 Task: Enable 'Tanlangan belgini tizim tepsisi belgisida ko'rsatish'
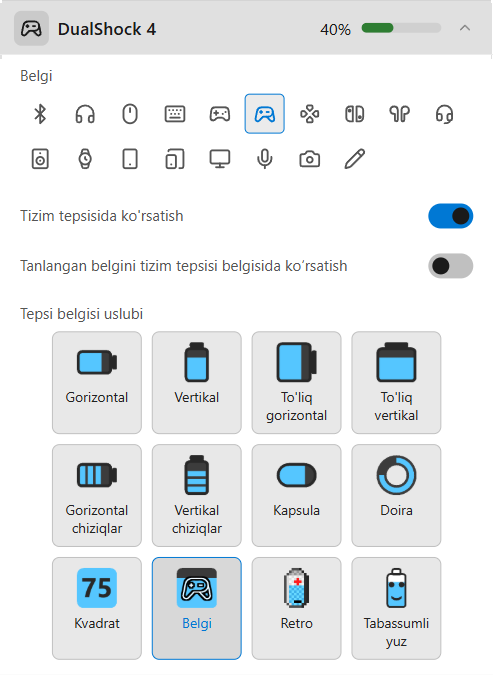(x=450, y=266)
